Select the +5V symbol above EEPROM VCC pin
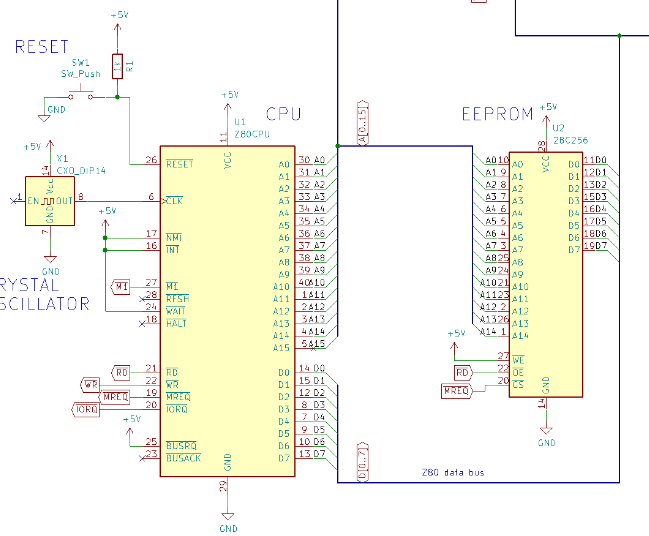 [x=547, y=107]
